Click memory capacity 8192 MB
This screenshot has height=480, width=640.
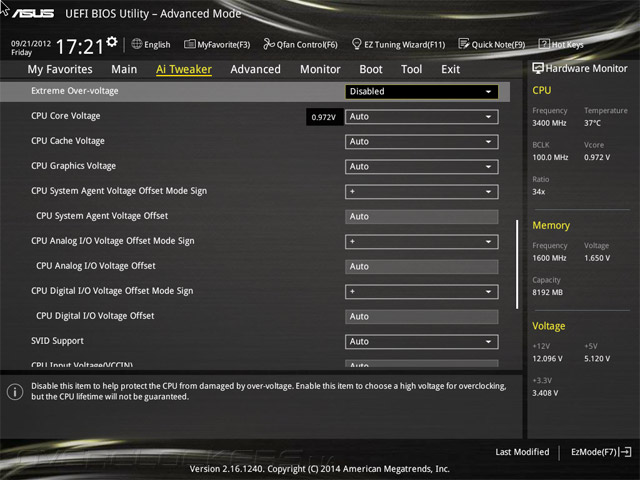point(547,292)
